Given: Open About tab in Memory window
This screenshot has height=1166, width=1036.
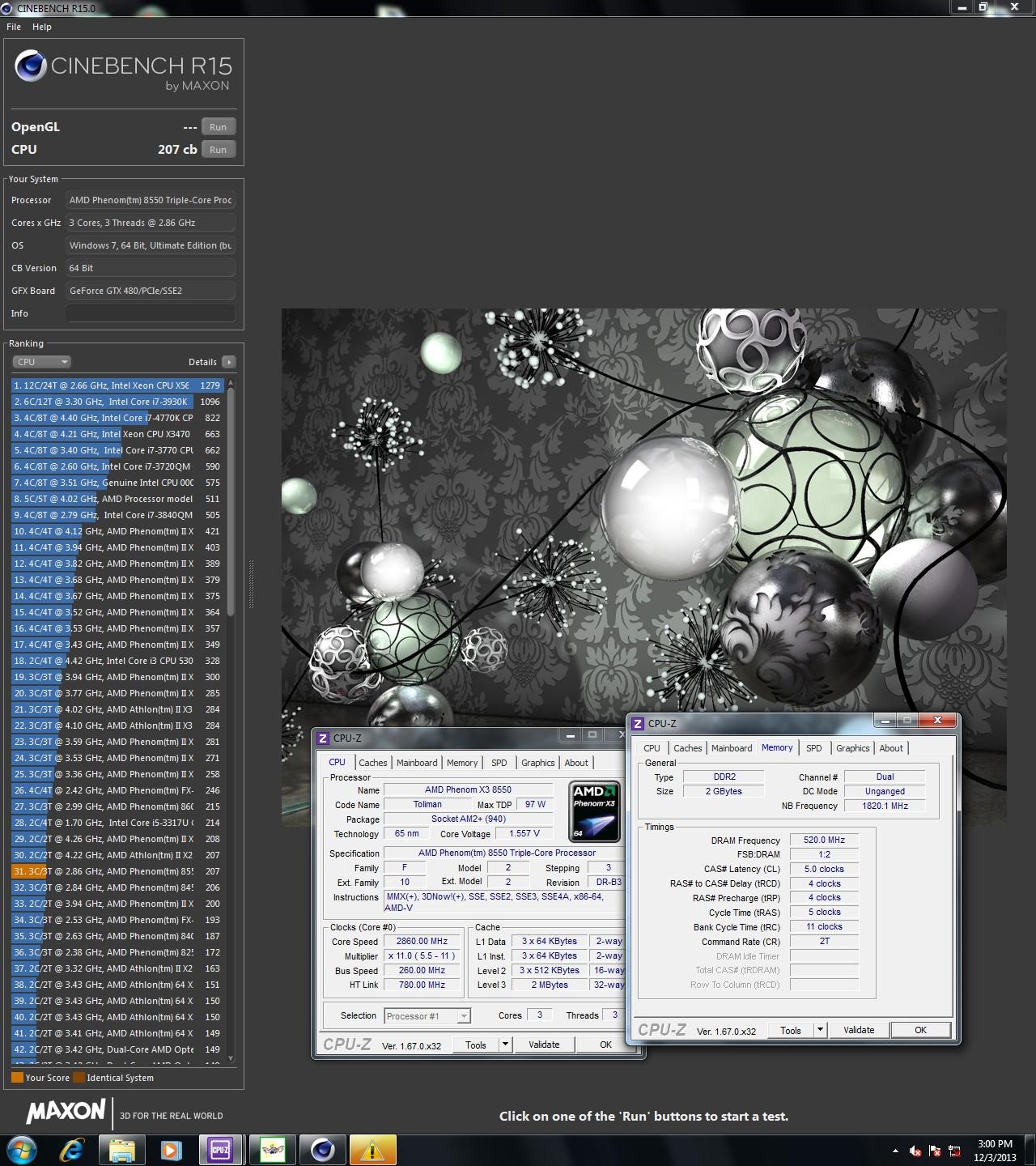Looking at the screenshot, I should pos(891,748).
